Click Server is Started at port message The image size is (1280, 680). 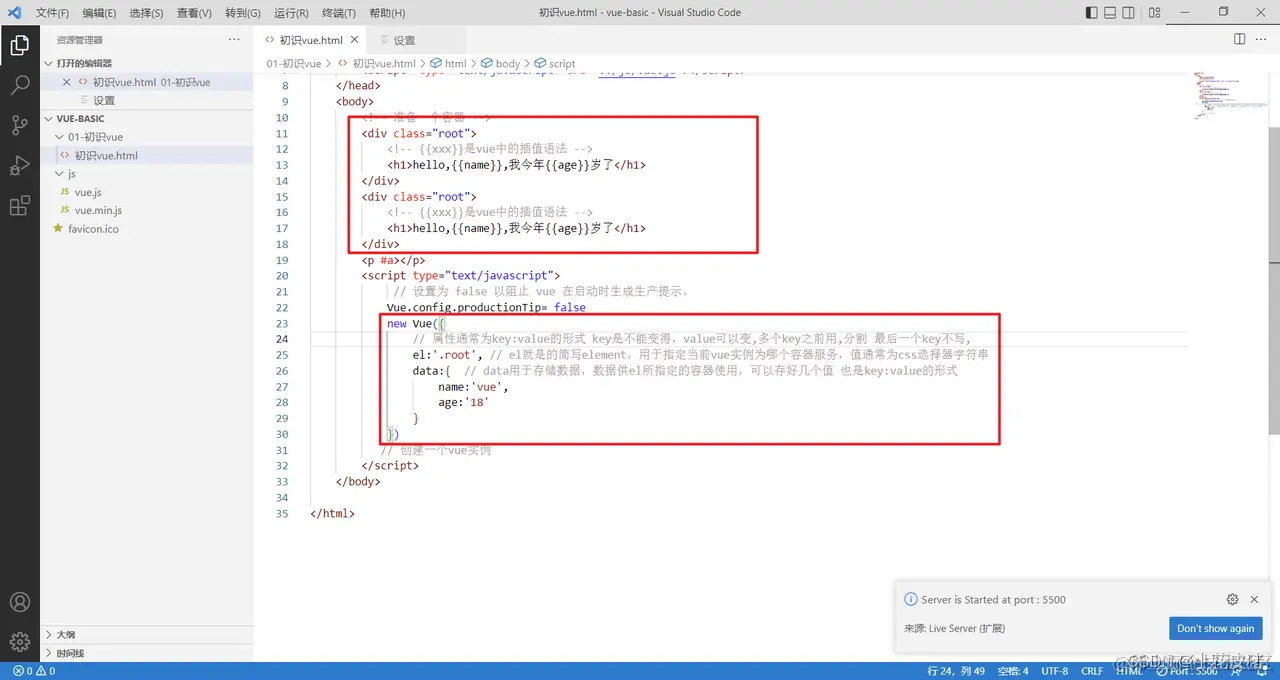pyautogui.click(x=993, y=599)
